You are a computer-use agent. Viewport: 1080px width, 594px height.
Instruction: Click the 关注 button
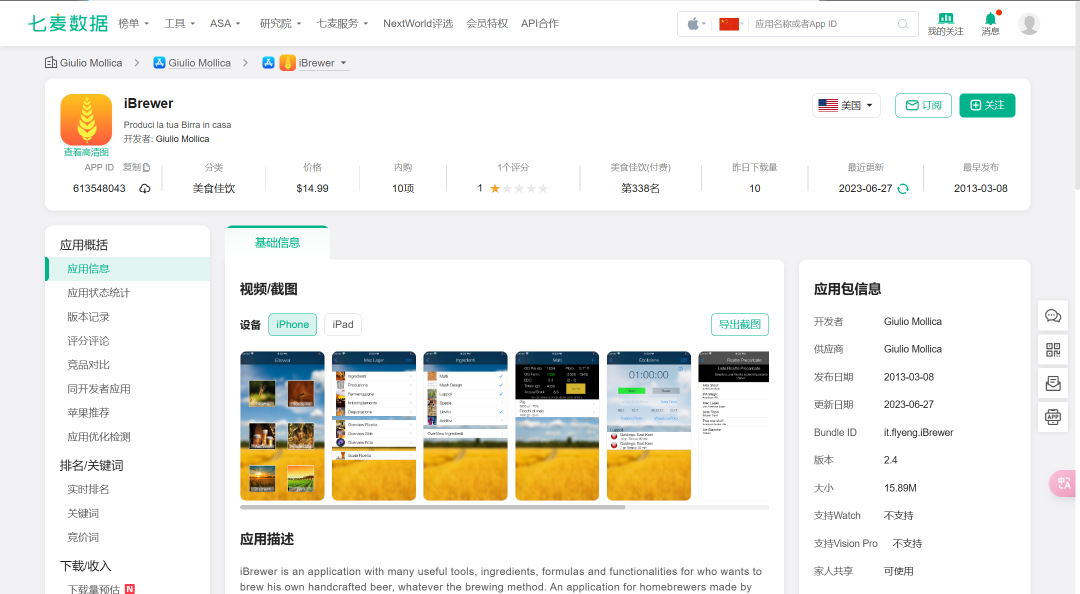coord(987,105)
